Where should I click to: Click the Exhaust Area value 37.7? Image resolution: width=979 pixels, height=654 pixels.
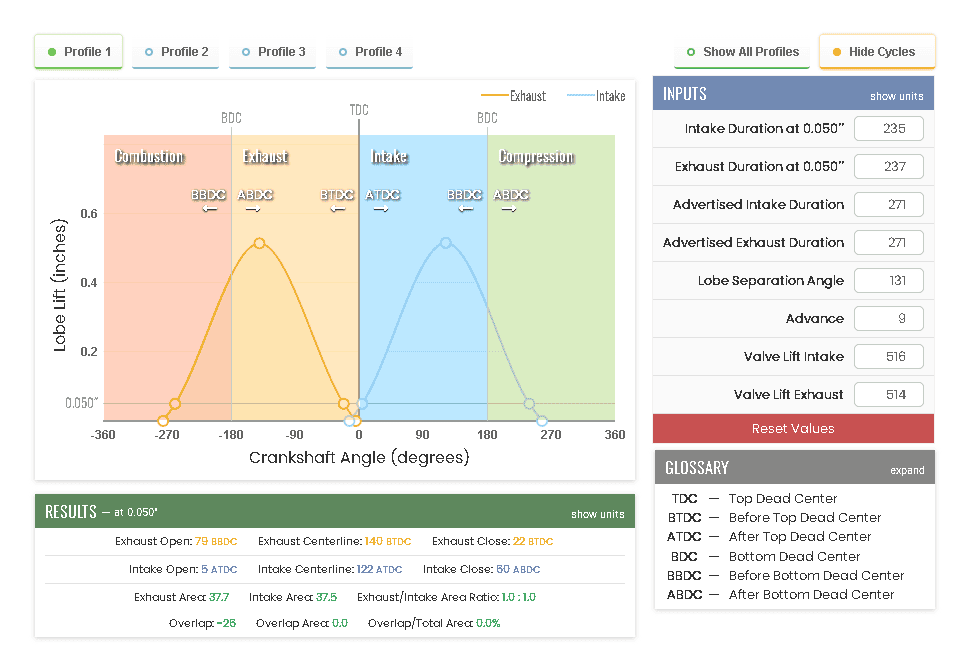(x=219, y=598)
